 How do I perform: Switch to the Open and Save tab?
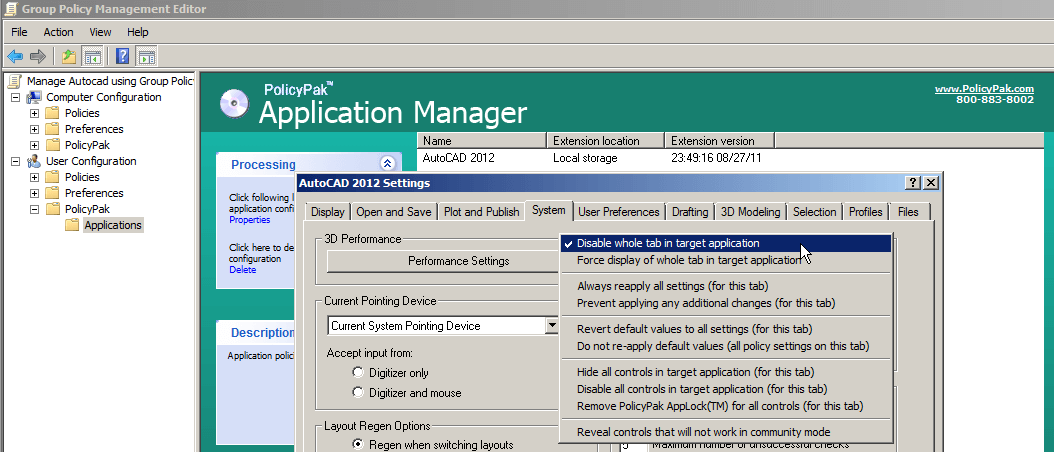pos(394,212)
